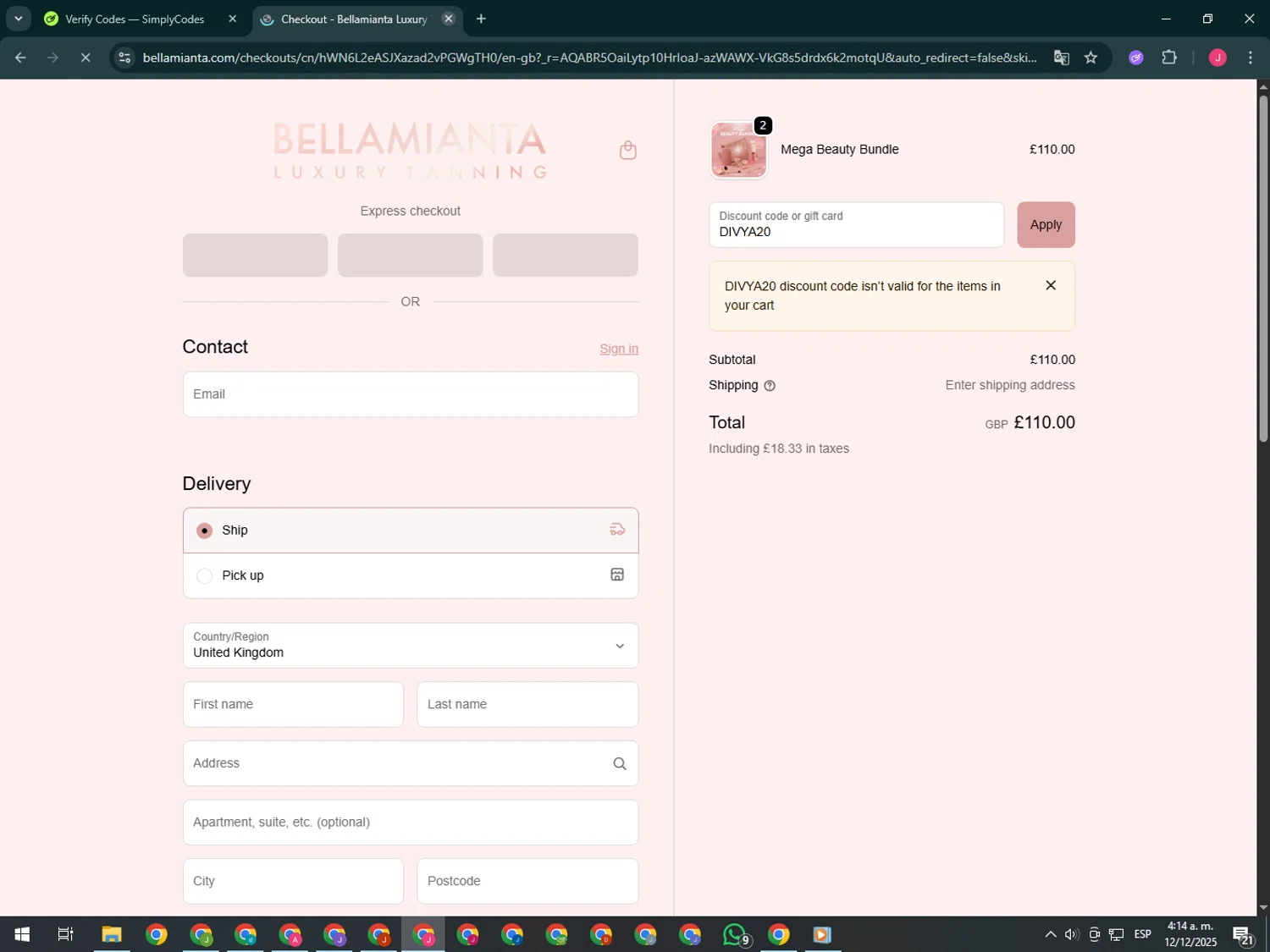Select the Pick up delivery option
The image size is (1270, 952).
(411, 575)
